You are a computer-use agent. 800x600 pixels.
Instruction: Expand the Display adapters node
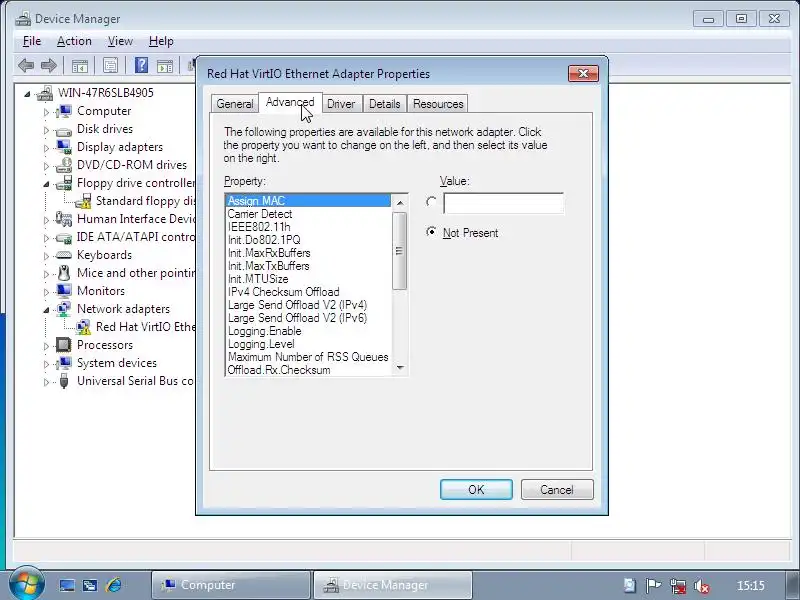tap(46, 148)
